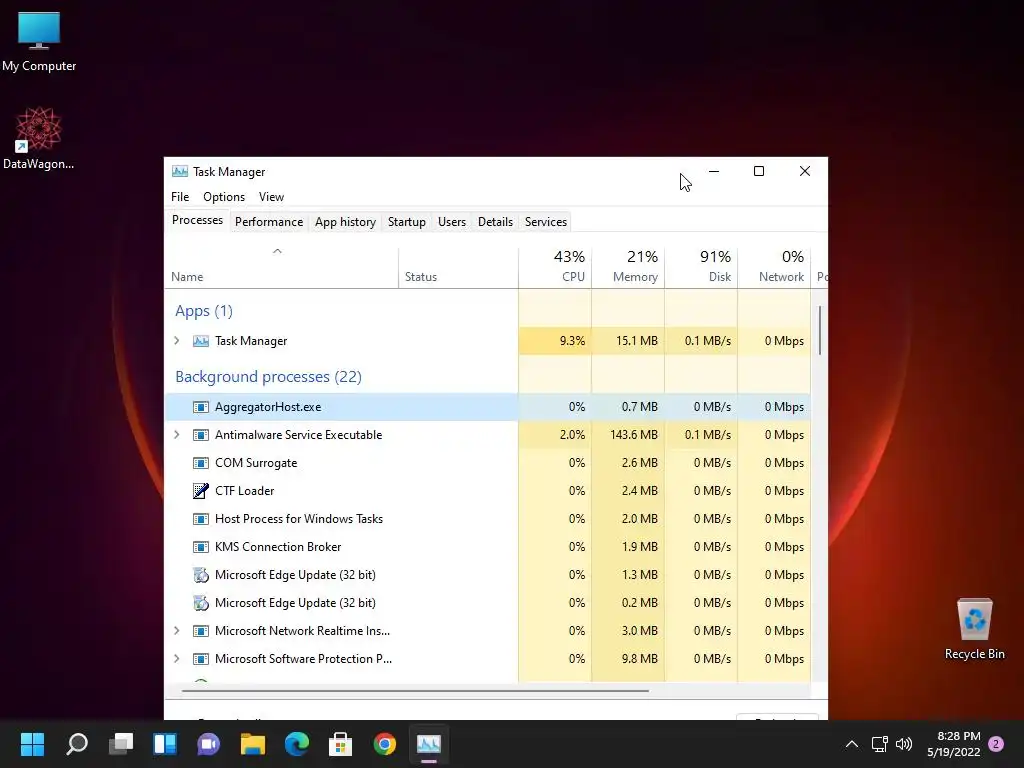This screenshot has height=768, width=1024.
Task: Select the Apps (1) group header
Action: click(x=204, y=311)
